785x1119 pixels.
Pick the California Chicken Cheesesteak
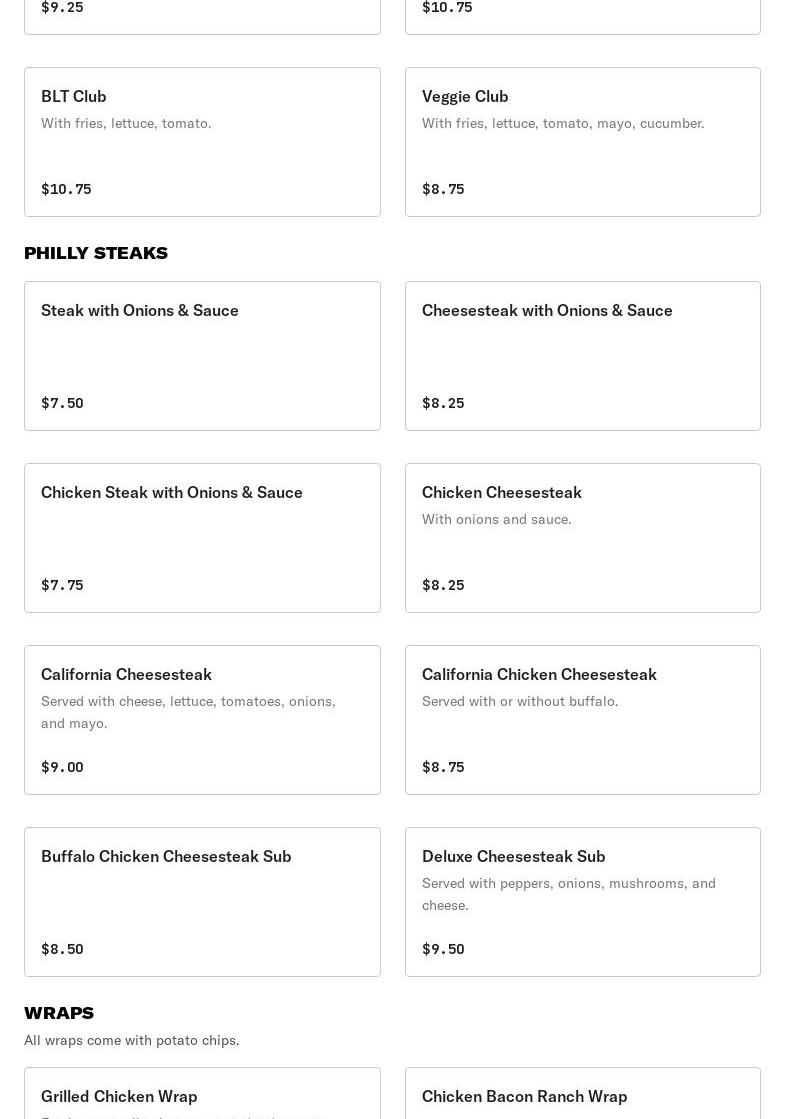582,720
